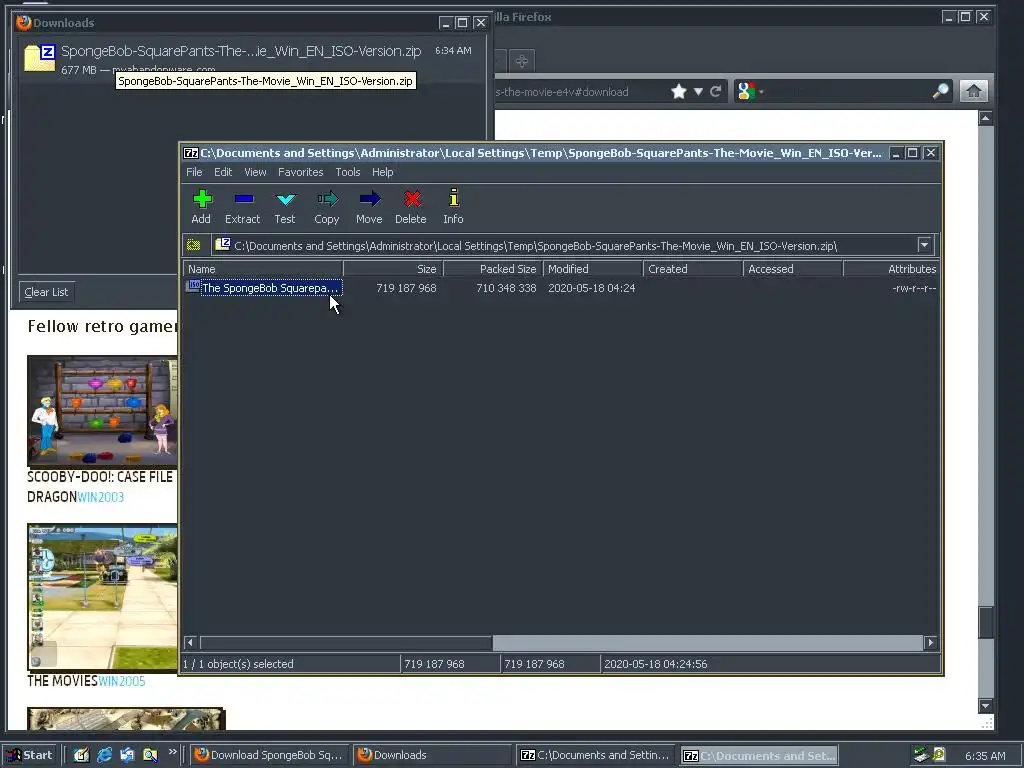Expand hidden quick launch items chevron
The height and width of the screenshot is (768, 1024).
click(x=172, y=752)
